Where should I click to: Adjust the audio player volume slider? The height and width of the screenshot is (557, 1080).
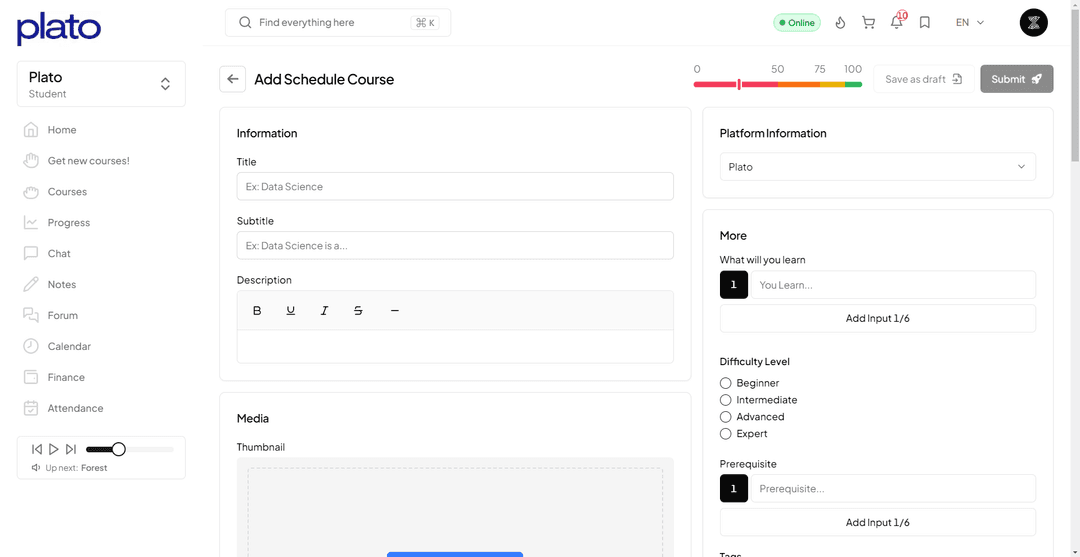[118, 450]
